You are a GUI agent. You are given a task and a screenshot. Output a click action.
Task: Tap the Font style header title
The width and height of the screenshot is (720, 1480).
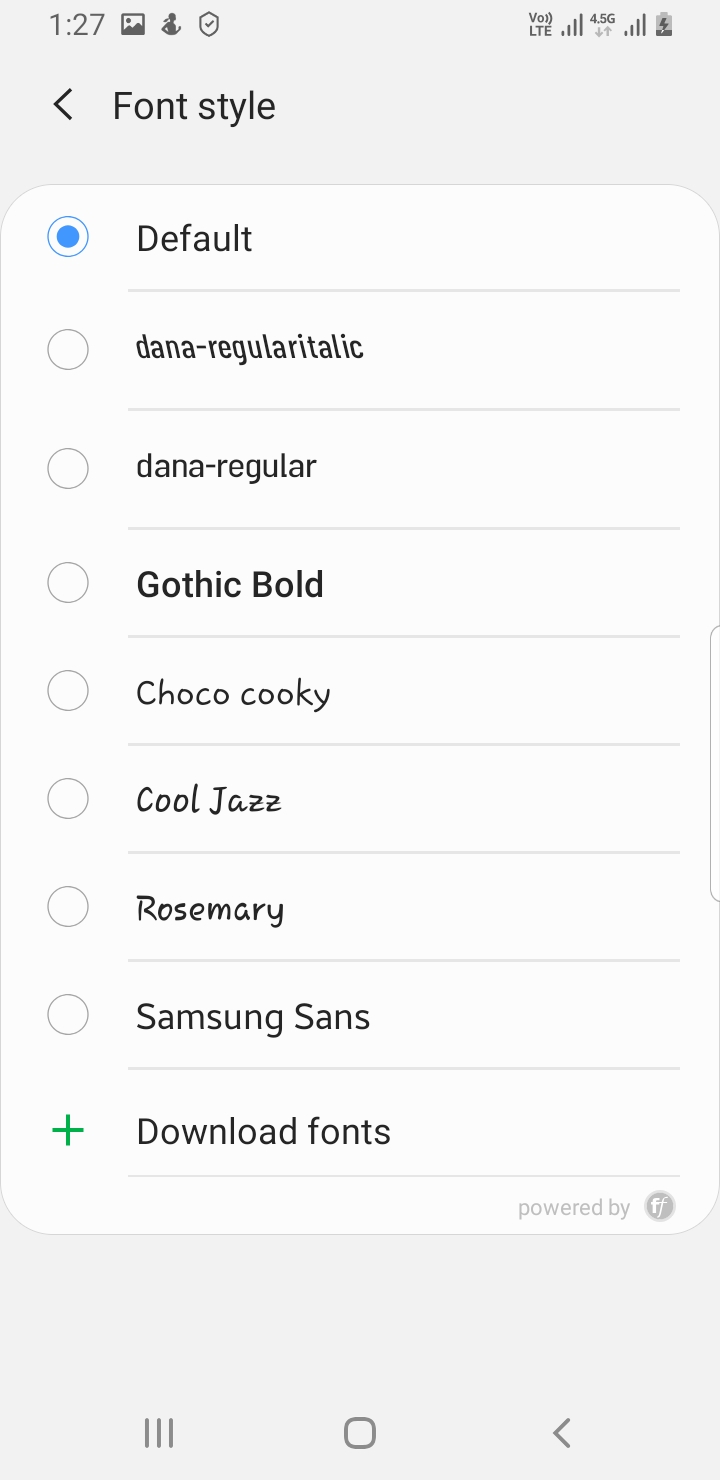pos(194,106)
